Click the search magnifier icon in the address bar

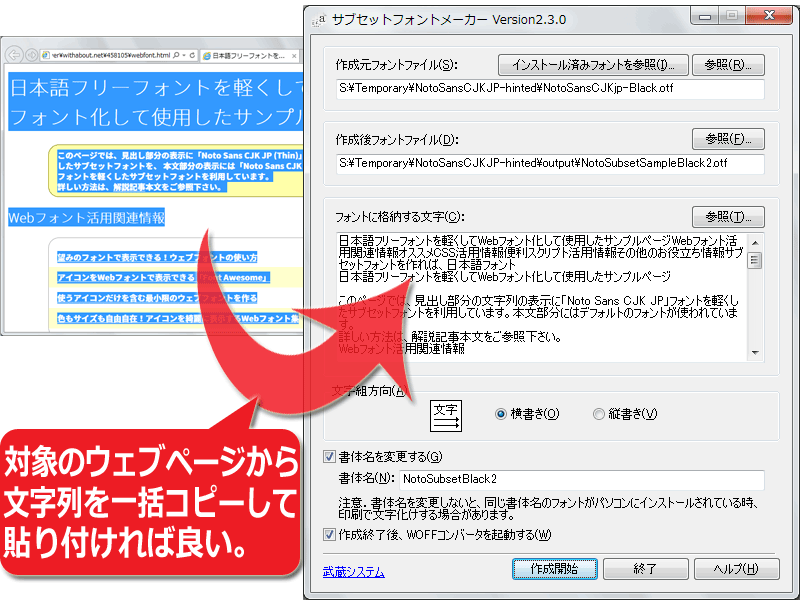coord(174,56)
